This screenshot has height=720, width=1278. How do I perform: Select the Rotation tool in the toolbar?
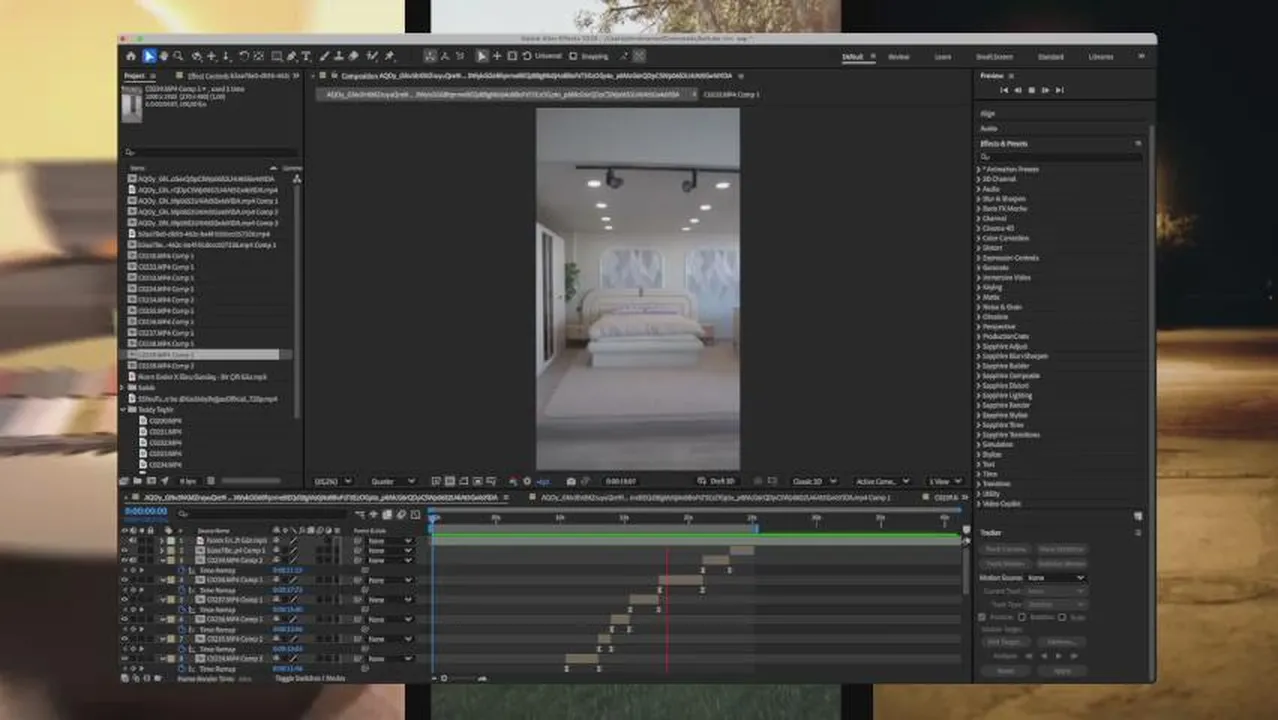point(243,57)
